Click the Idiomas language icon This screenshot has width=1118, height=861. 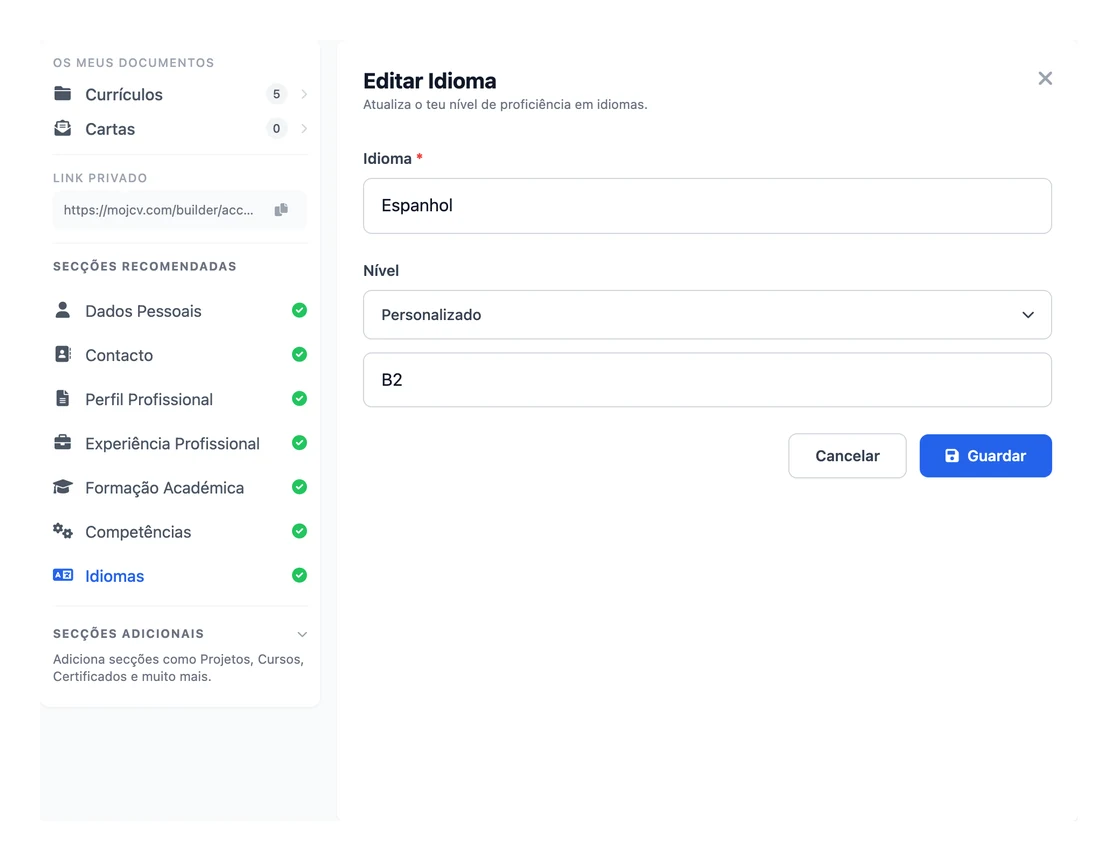tap(63, 575)
